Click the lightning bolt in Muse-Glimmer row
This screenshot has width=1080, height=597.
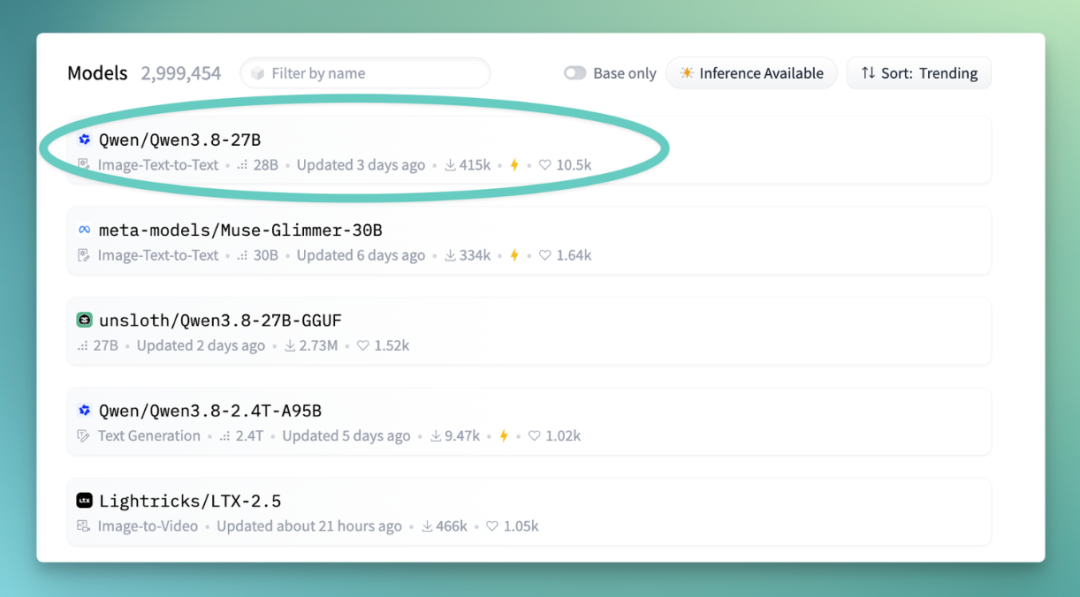514,255
